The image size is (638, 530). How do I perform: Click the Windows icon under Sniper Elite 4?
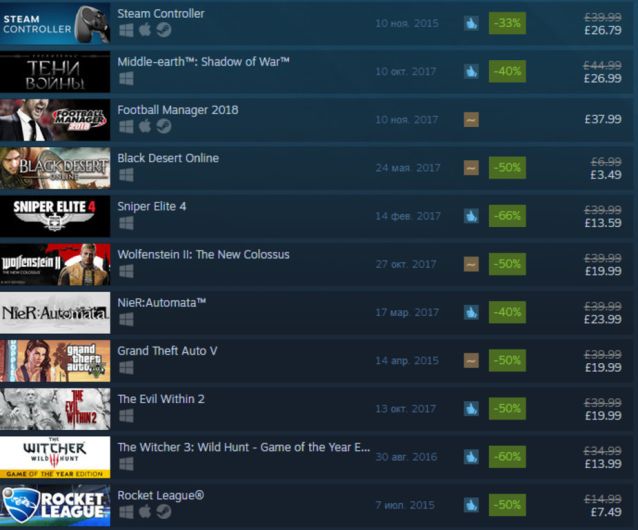tap(126, 223)
